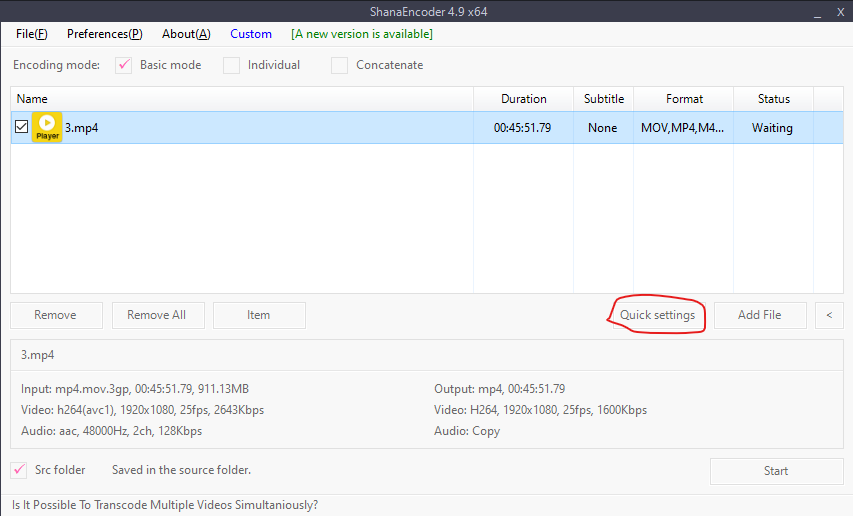Image resolution: width=853 pixels, height=516 pixels.
Task: Click the Status column header
Action: tap(774, 99)
